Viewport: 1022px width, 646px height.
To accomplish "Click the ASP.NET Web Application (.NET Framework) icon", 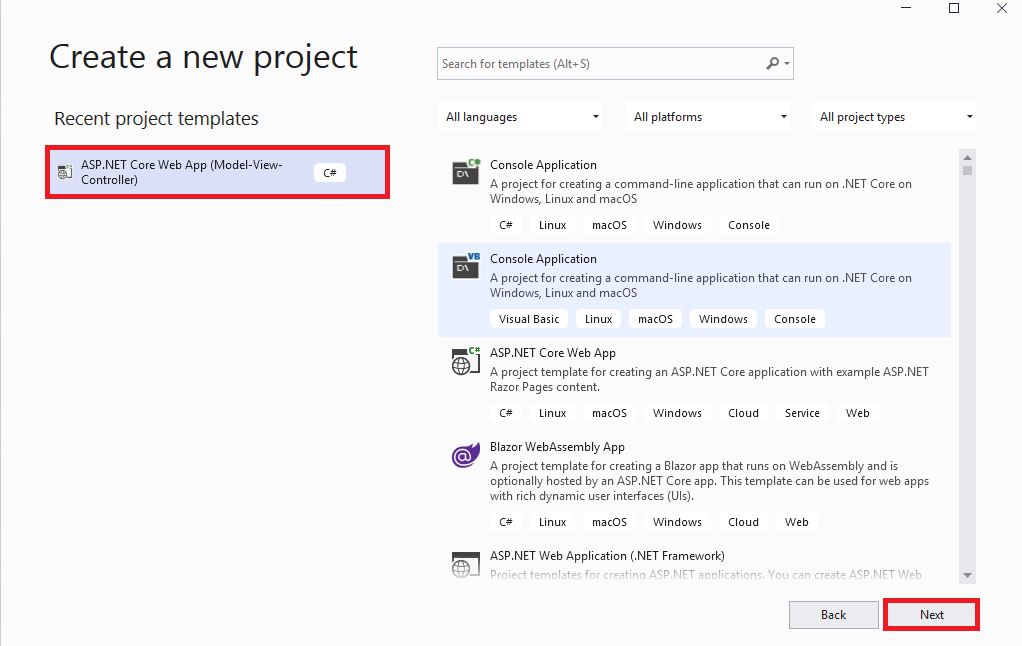I will coord(465,564).
